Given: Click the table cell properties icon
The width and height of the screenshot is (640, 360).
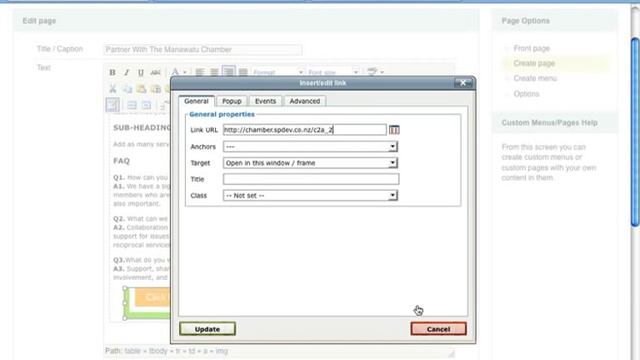Looking at the screenshot, I should pyautogui.click(x=146, y=105).
